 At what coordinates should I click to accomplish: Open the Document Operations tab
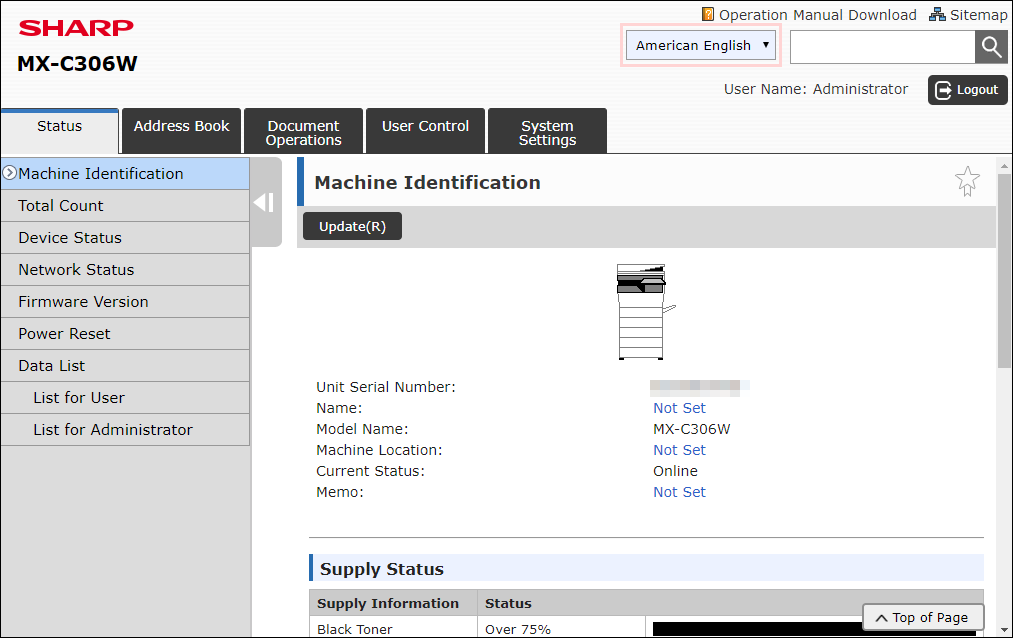[304, 131]
